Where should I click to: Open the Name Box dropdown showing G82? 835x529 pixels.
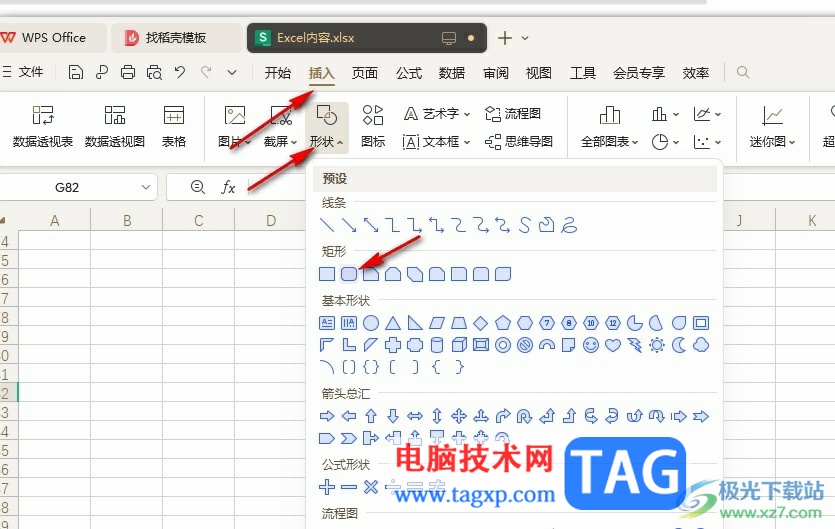(145, 188)
